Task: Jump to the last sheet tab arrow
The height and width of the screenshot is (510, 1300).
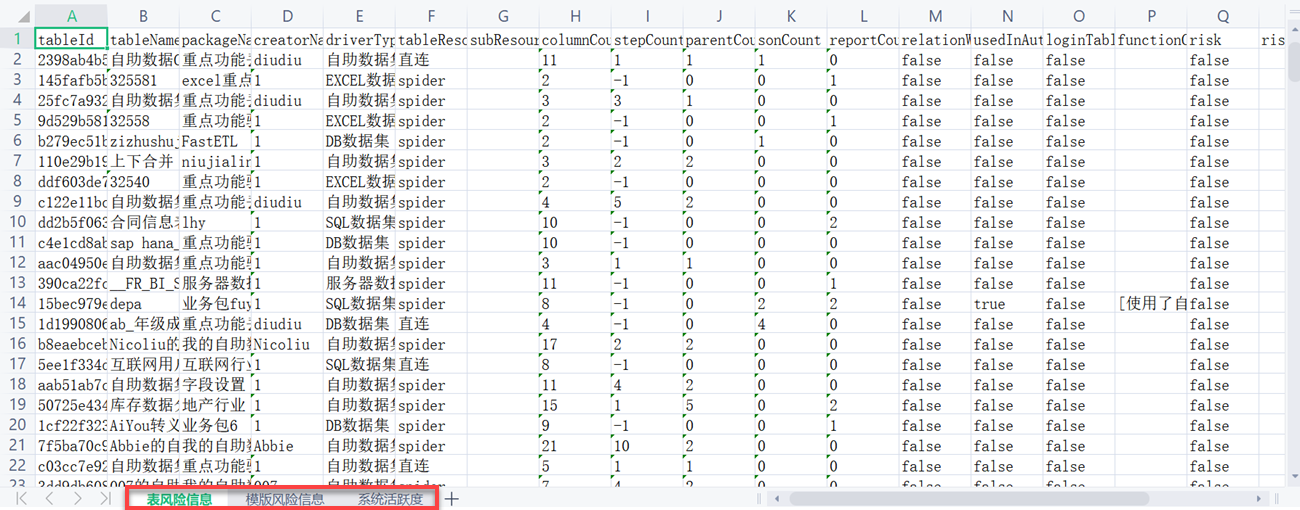Action: click(x=105, y=498)
